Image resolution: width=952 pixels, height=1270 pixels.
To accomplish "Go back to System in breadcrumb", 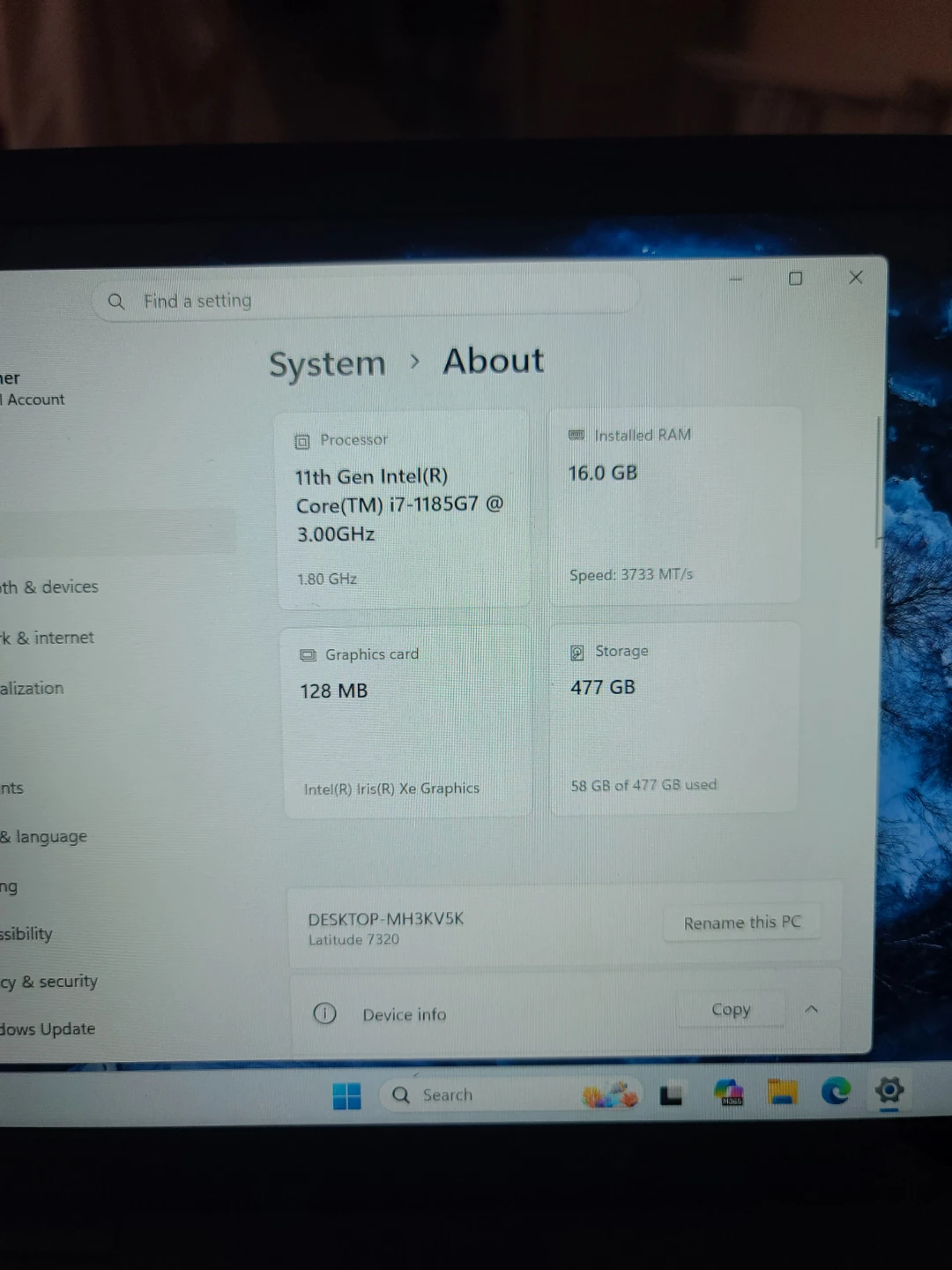I will coord(327,363).
